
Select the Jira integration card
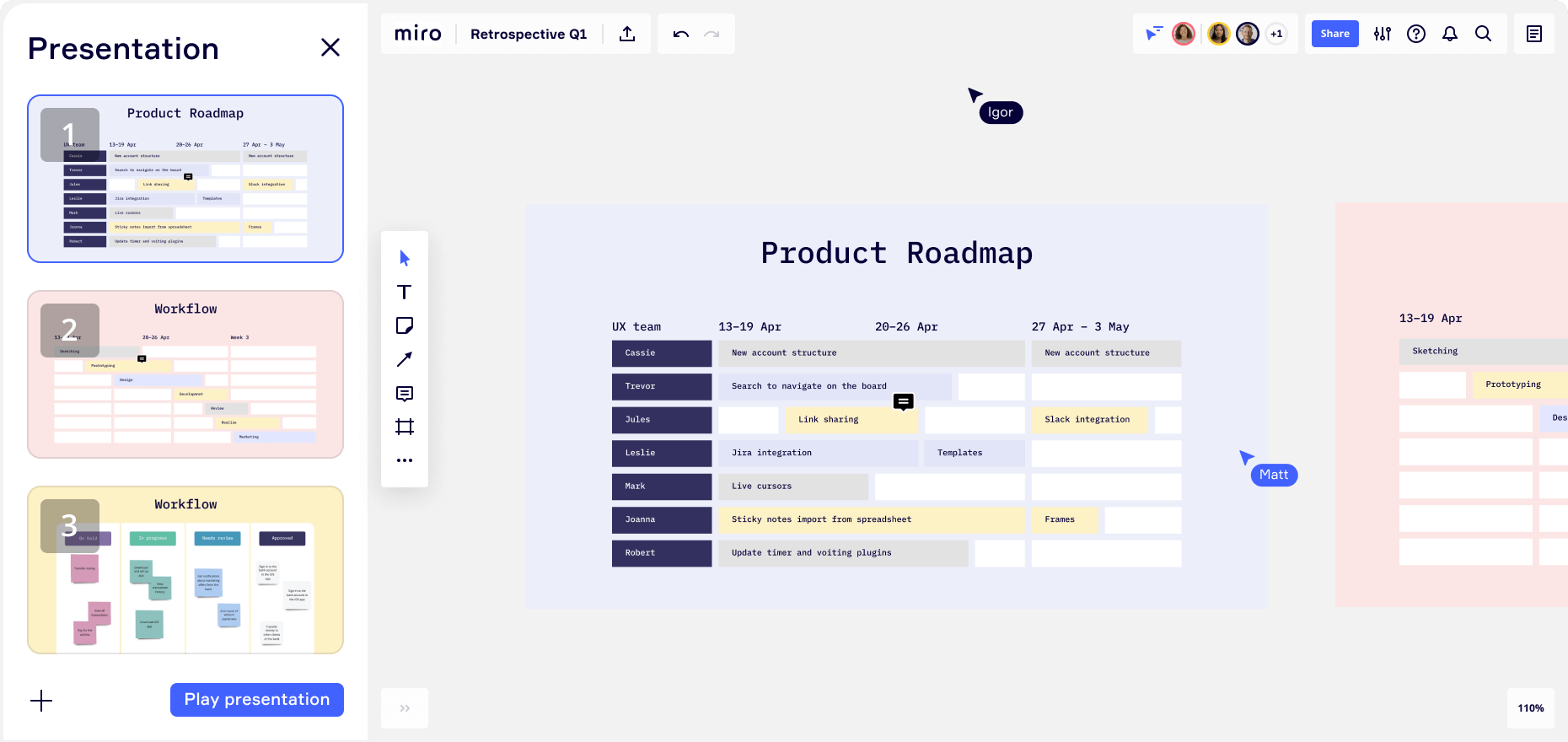[819, 453]
